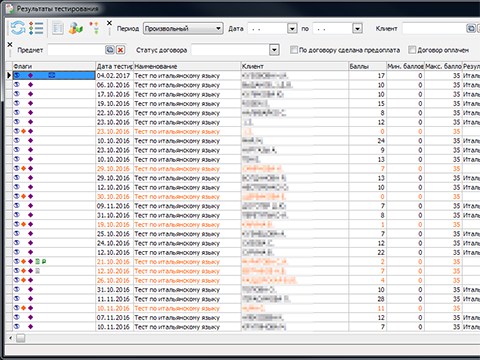
Task: Click the horizontal scrollbar left arrow
Action: tap(10, 338)
